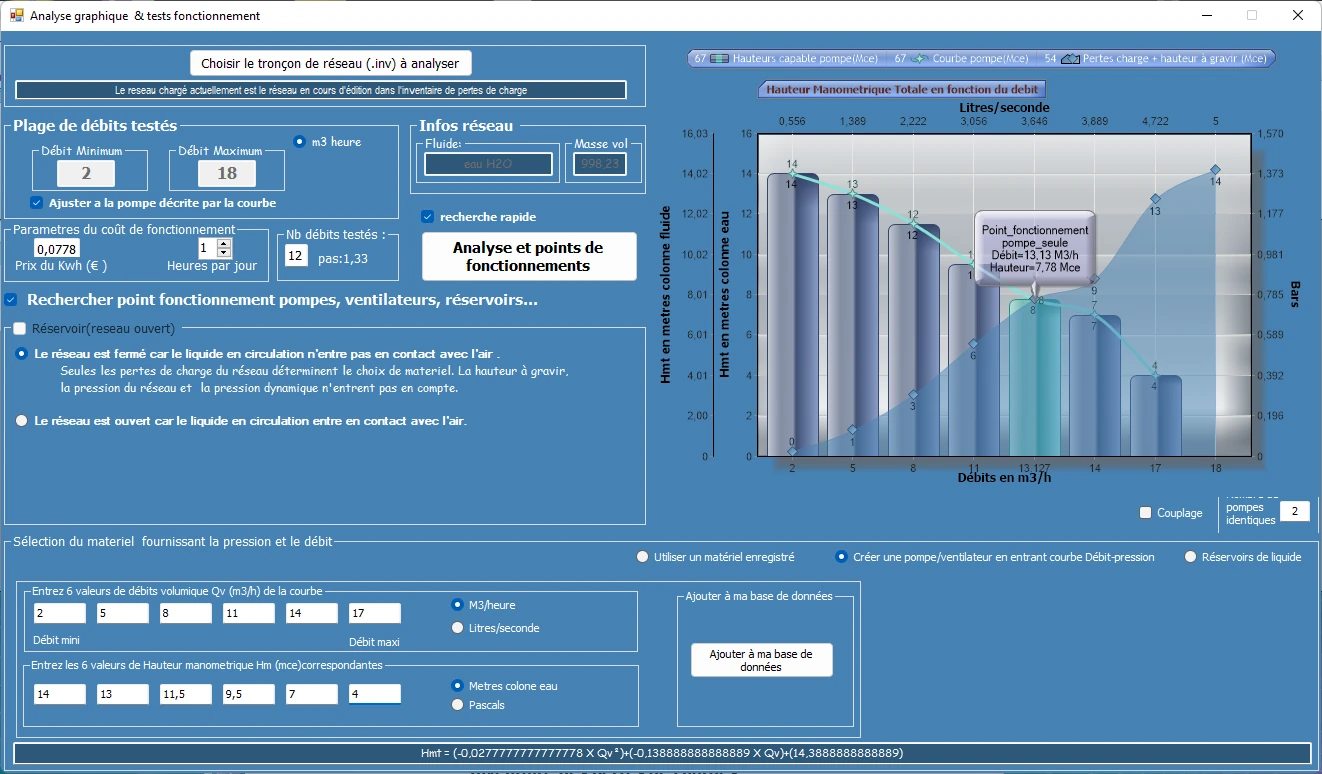This screenshot has width=1322, height=774.
Task: Click the Hauteurs capable pompe legend icon
Action: pos(720,58)
